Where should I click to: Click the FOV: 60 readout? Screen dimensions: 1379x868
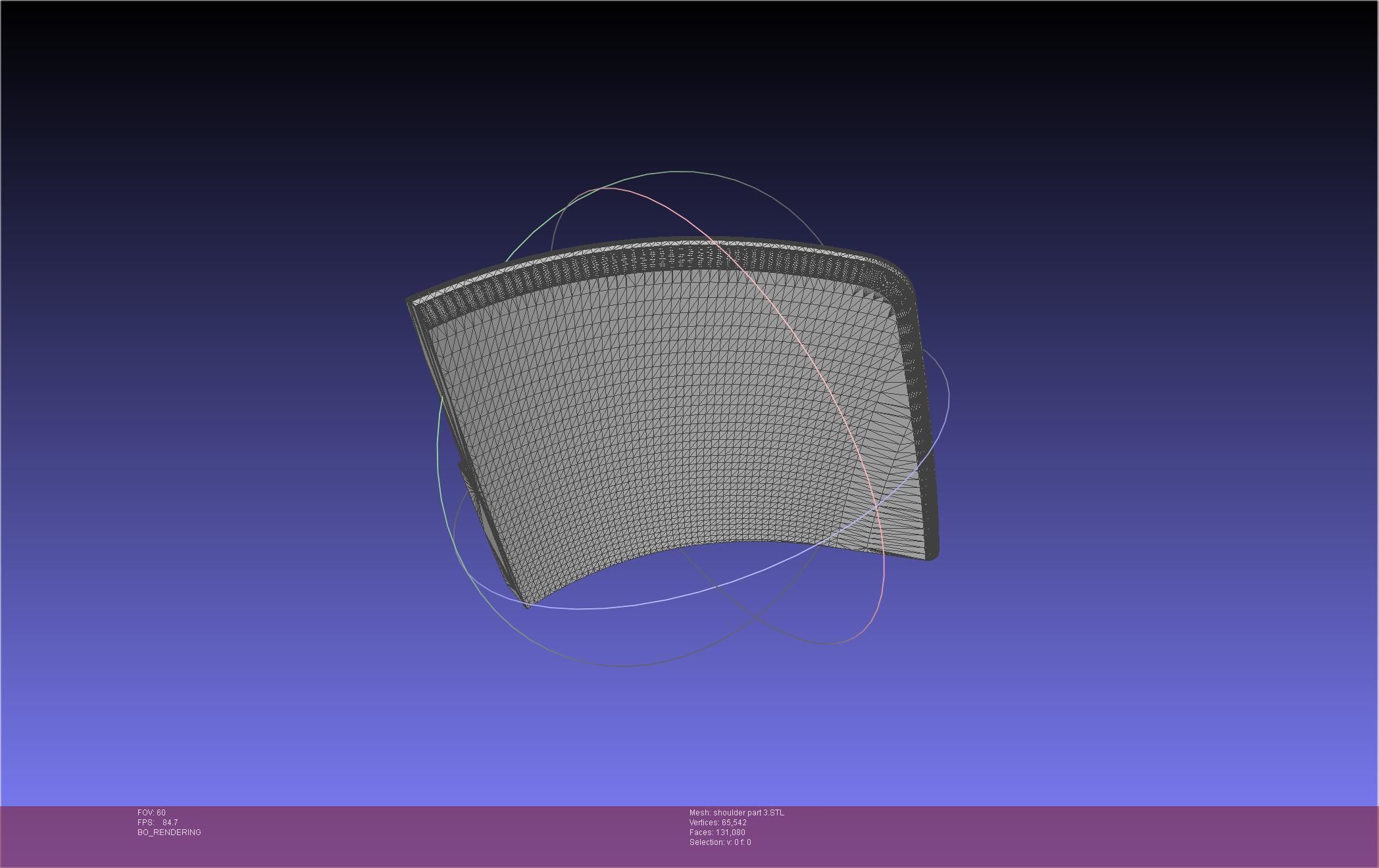point(151,813)
